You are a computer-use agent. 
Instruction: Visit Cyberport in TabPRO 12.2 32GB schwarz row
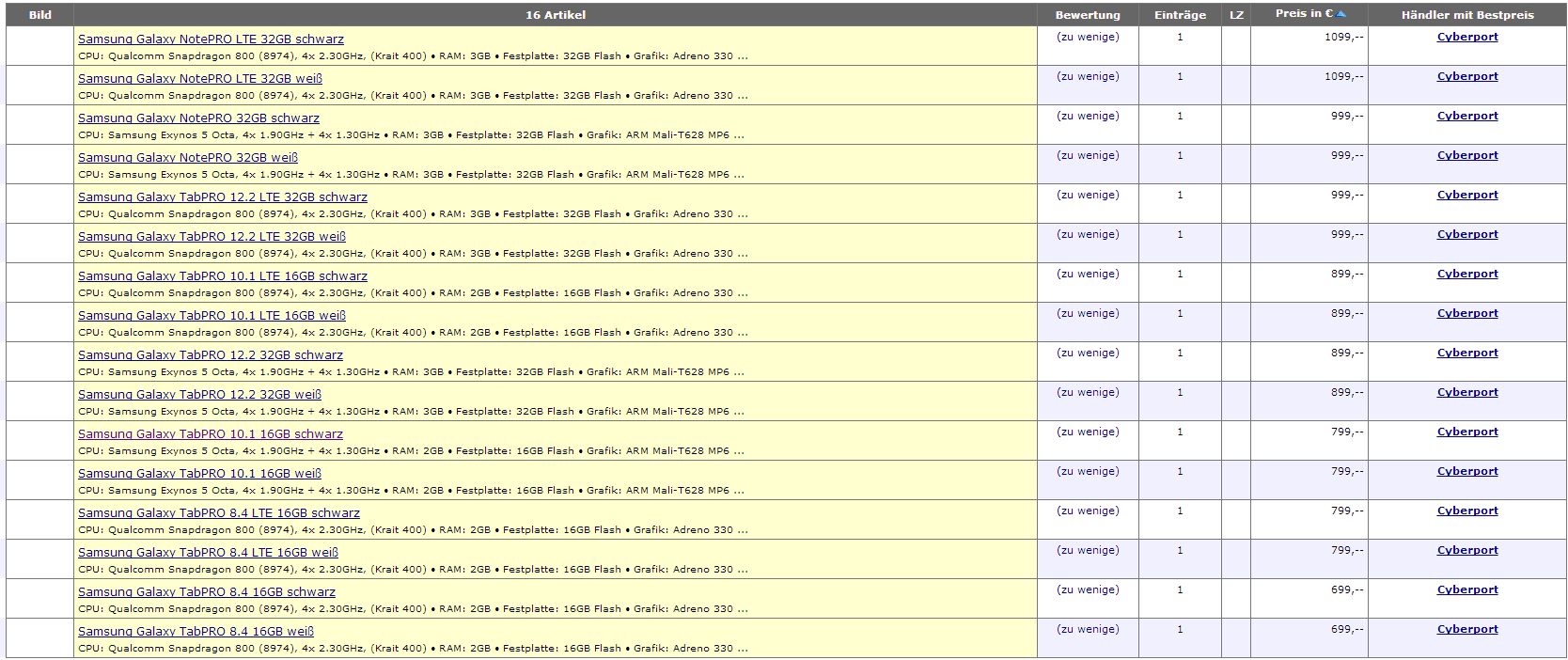coord(1467,354)
